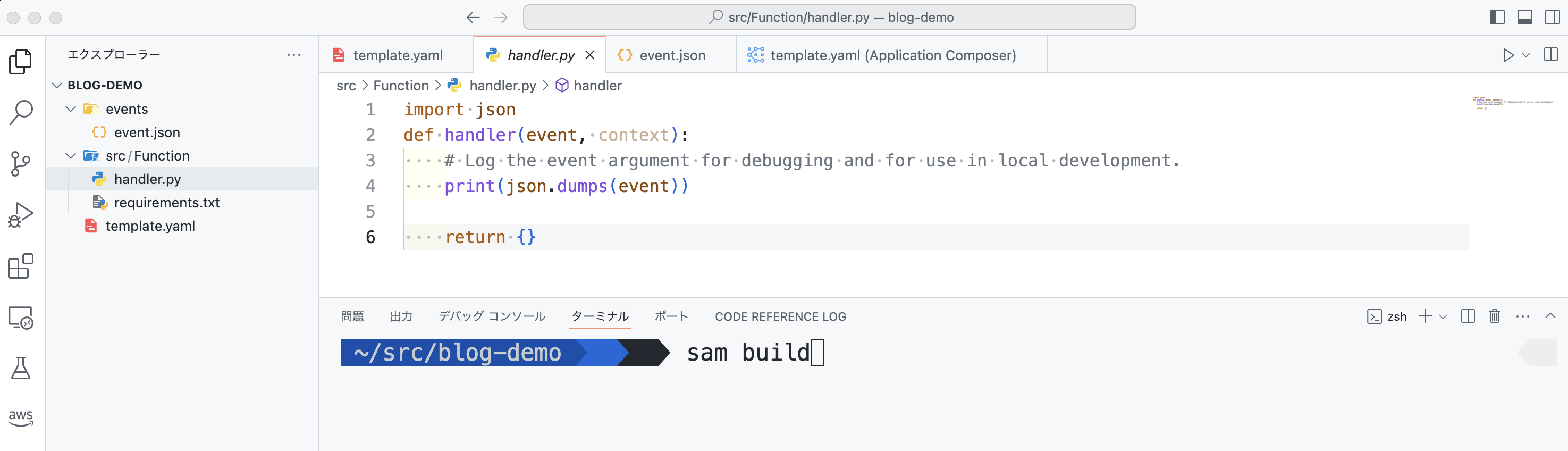Open the Extensions view
The width and height of the screenshot is (1568, 451).
[x=21, y=266]
